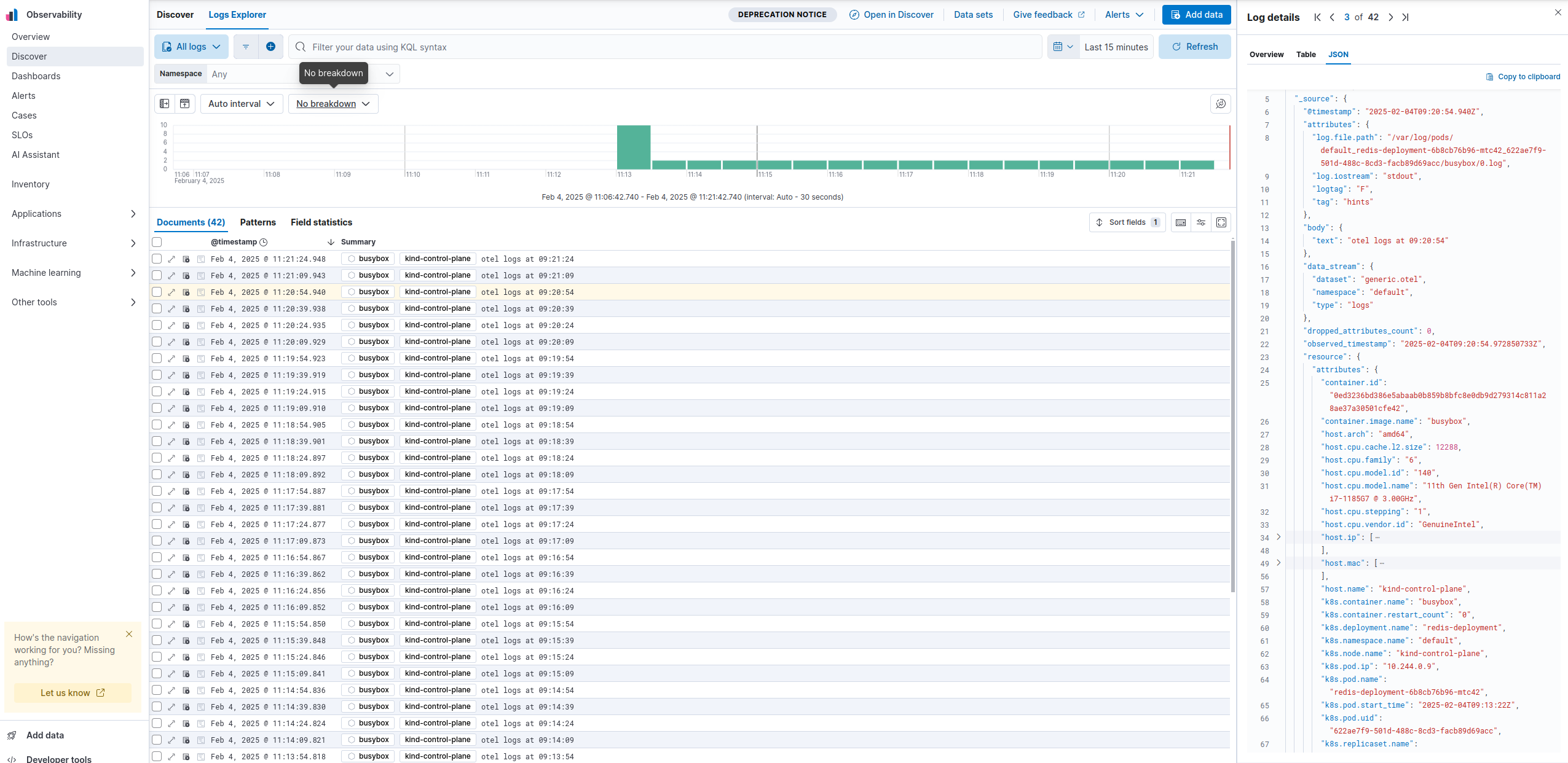
Task: Open the chart options icon
Action: tap(1220, 104)
